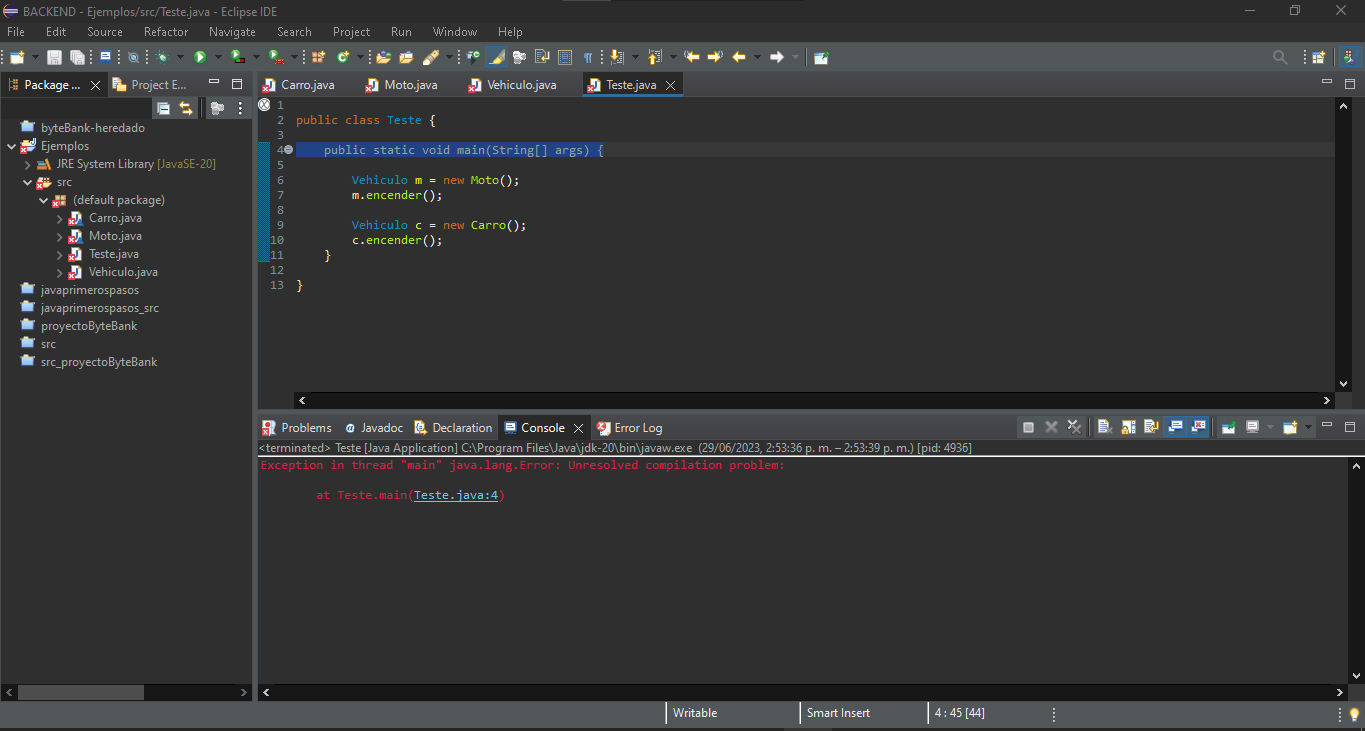Collapse the Ejemplos project tree node
This screenshot has width=1365, height=731.
(x=12, y=146)
